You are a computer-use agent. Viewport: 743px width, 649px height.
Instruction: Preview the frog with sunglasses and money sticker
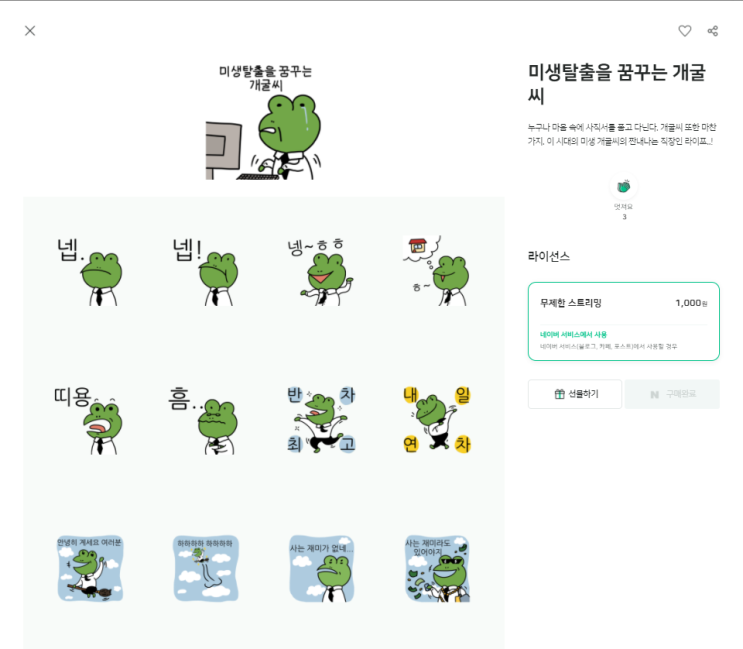click(437, 569)
